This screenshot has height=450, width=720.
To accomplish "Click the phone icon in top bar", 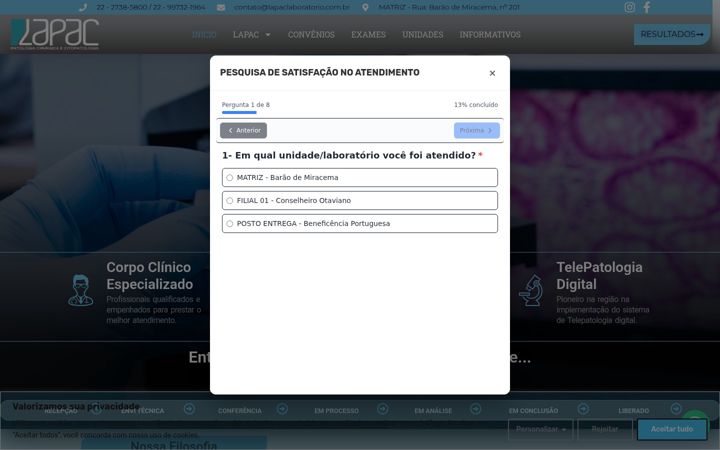I will tap(83, 7).
